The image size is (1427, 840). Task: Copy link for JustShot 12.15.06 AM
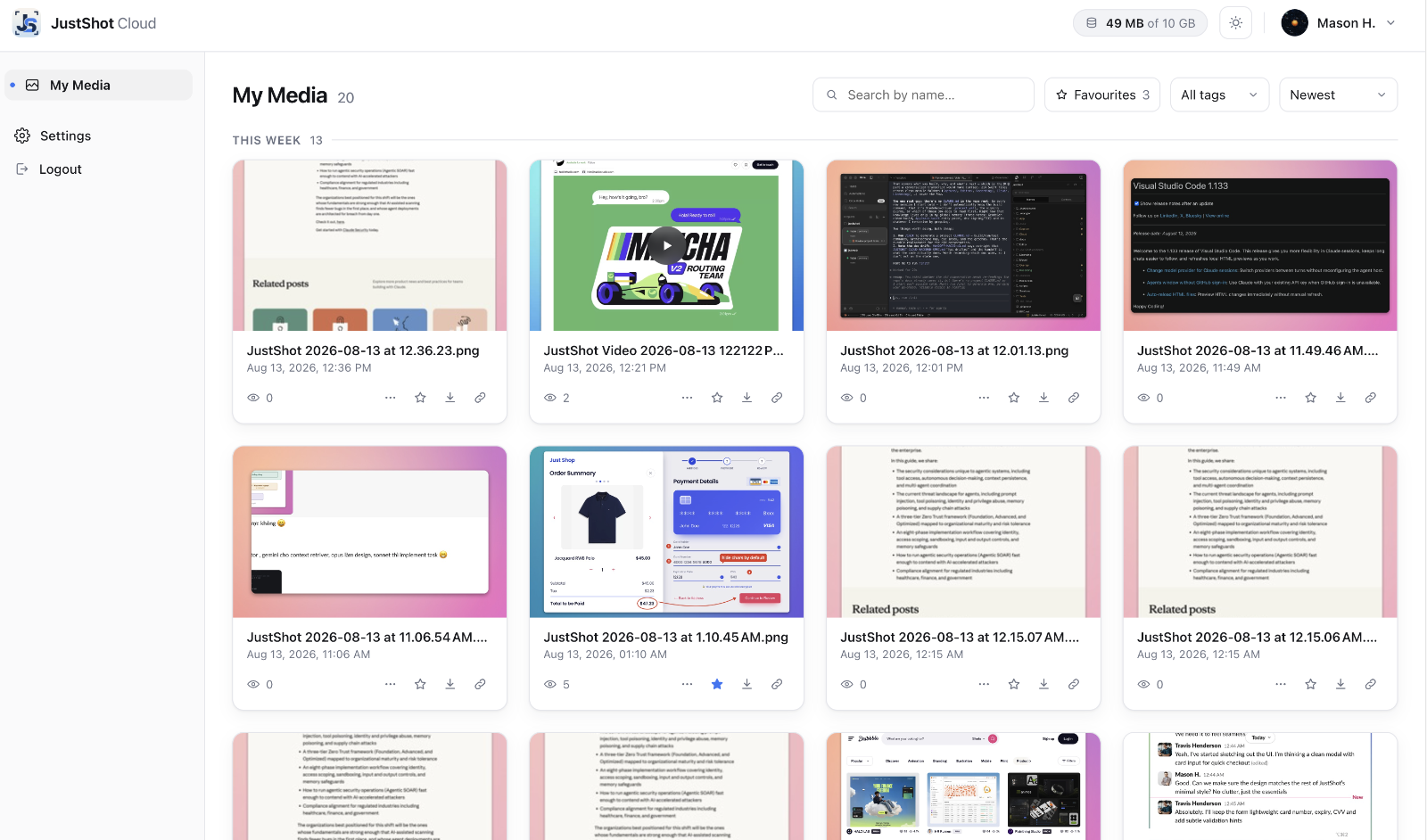1371,684
